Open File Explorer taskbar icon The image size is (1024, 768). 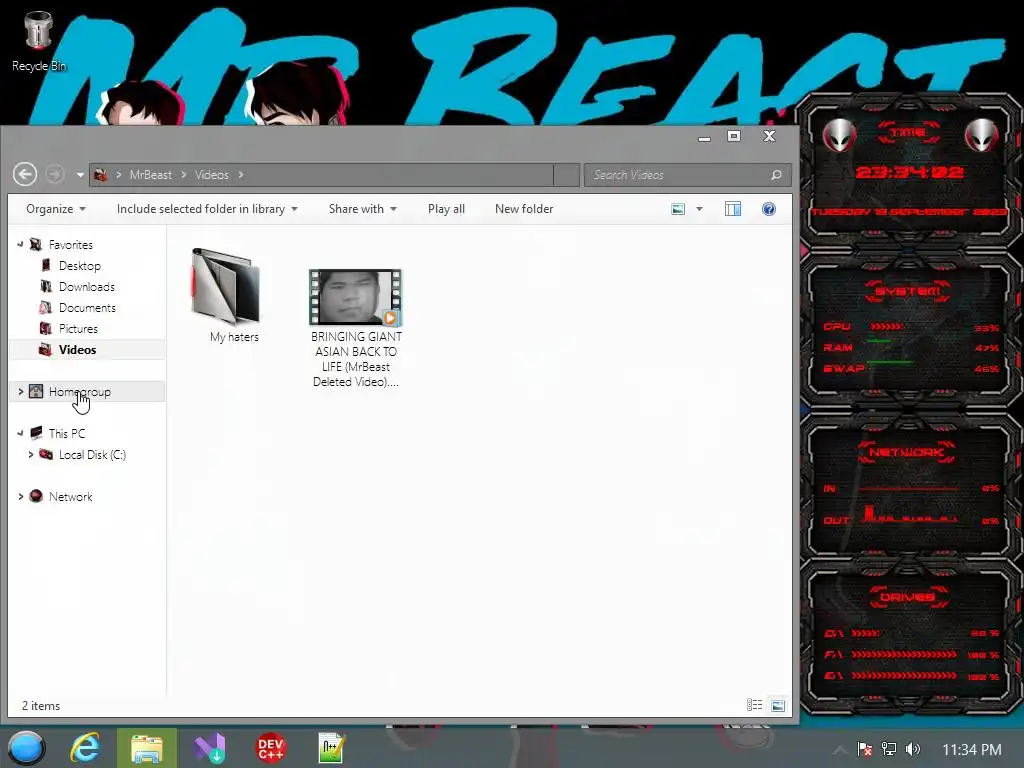click(x=147, y=748)
